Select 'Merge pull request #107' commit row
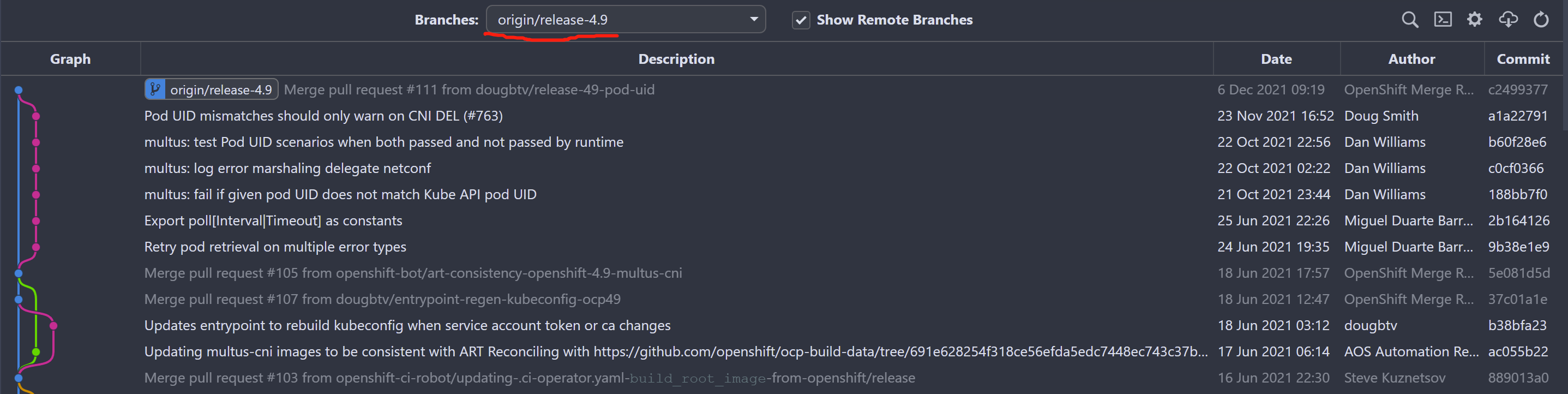Image resolution: width=1568 pixels, height=394 pixels. click(382, 299)
